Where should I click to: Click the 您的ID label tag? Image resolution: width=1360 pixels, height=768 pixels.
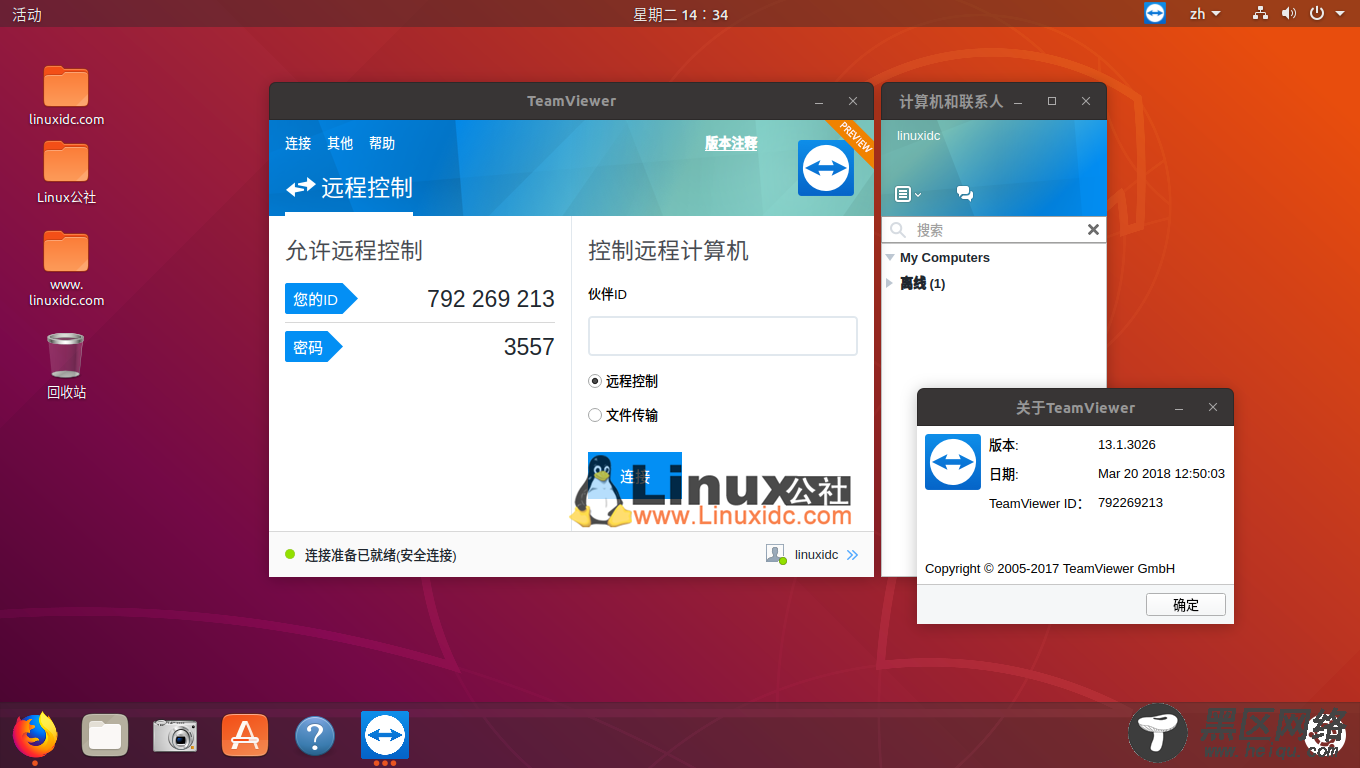tap(321, 299)
